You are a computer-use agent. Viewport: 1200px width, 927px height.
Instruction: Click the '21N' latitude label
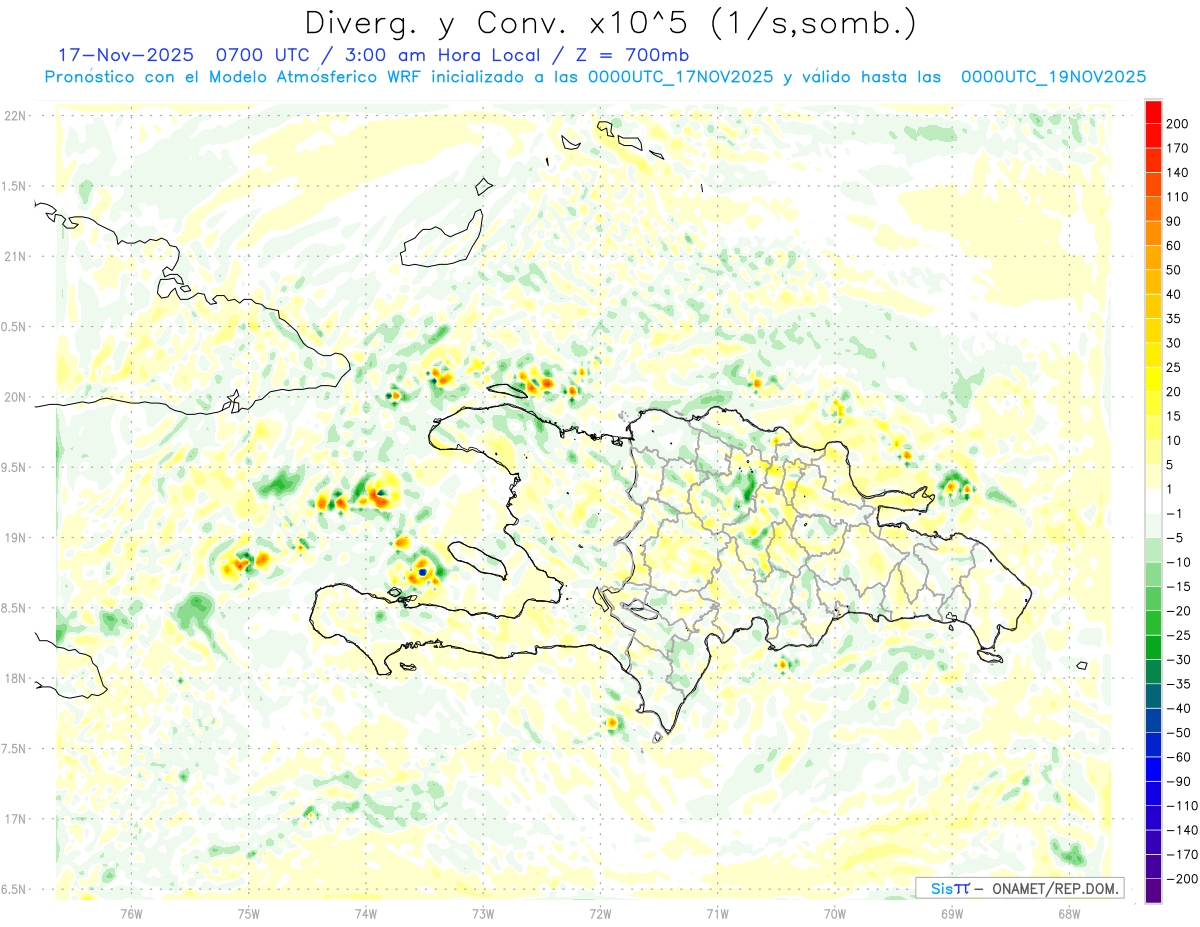click(x=15, y=256)
